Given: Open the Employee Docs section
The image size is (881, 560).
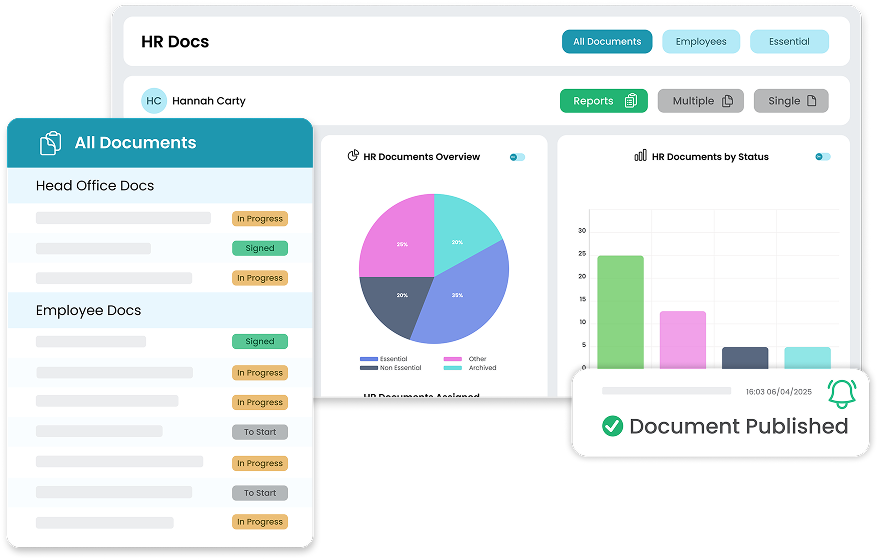Looking at the screenshot, I should click(160, 311).
